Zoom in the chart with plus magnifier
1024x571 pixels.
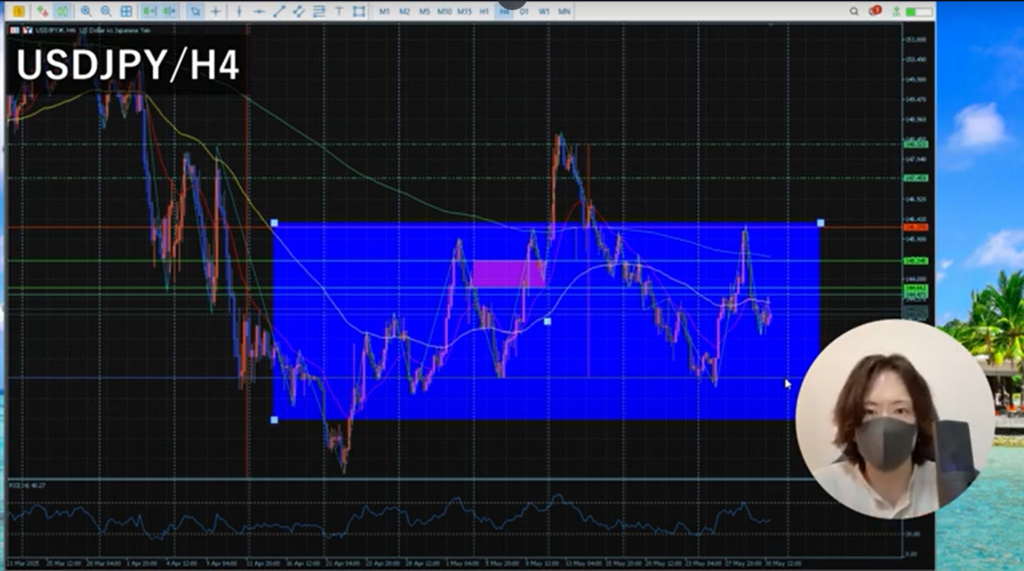coord(86,11)
